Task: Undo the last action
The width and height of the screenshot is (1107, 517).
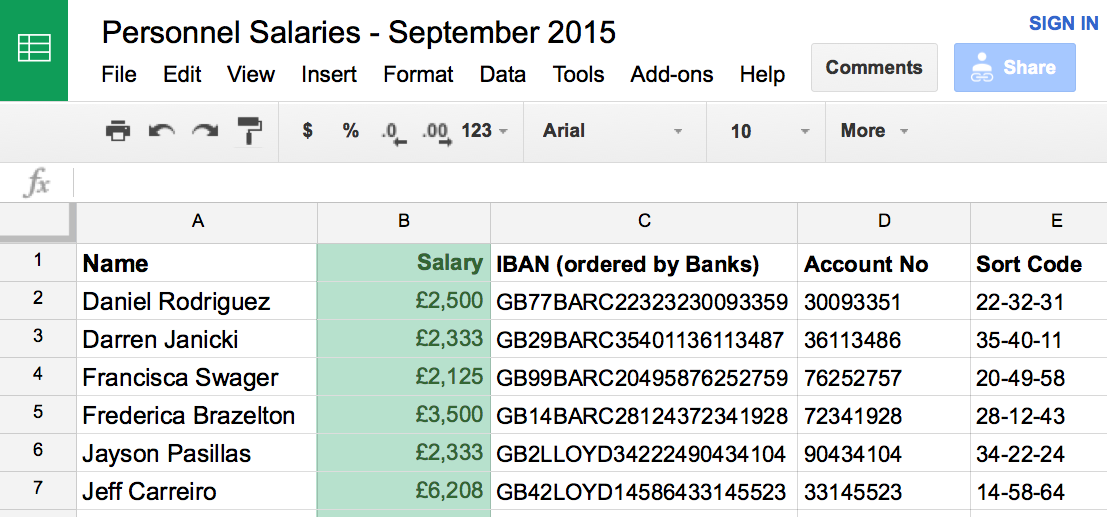Action: click(162, 130)
